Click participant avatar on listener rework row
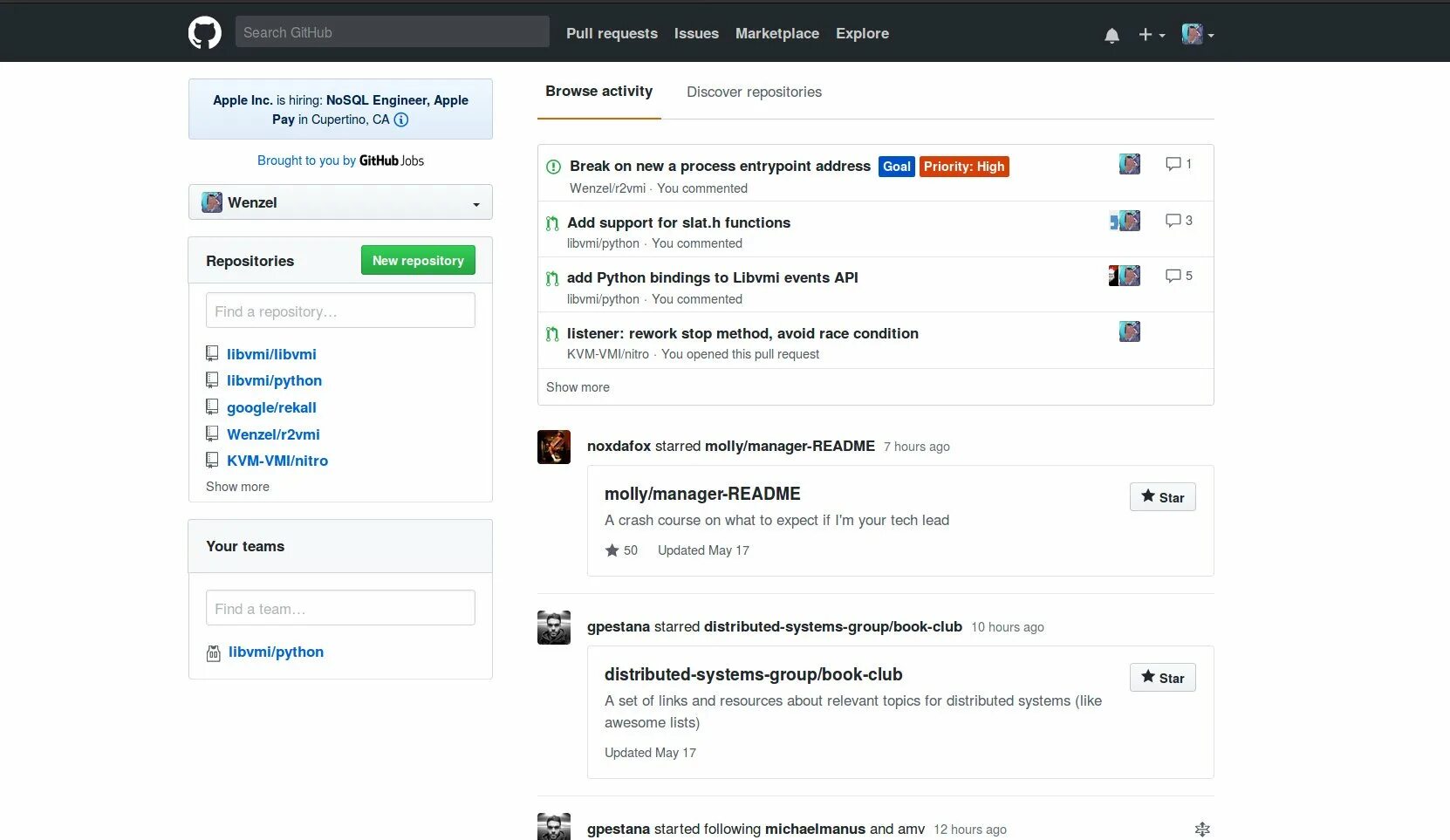This screenshot has height=840, width=1450. tap(1130, 331)
